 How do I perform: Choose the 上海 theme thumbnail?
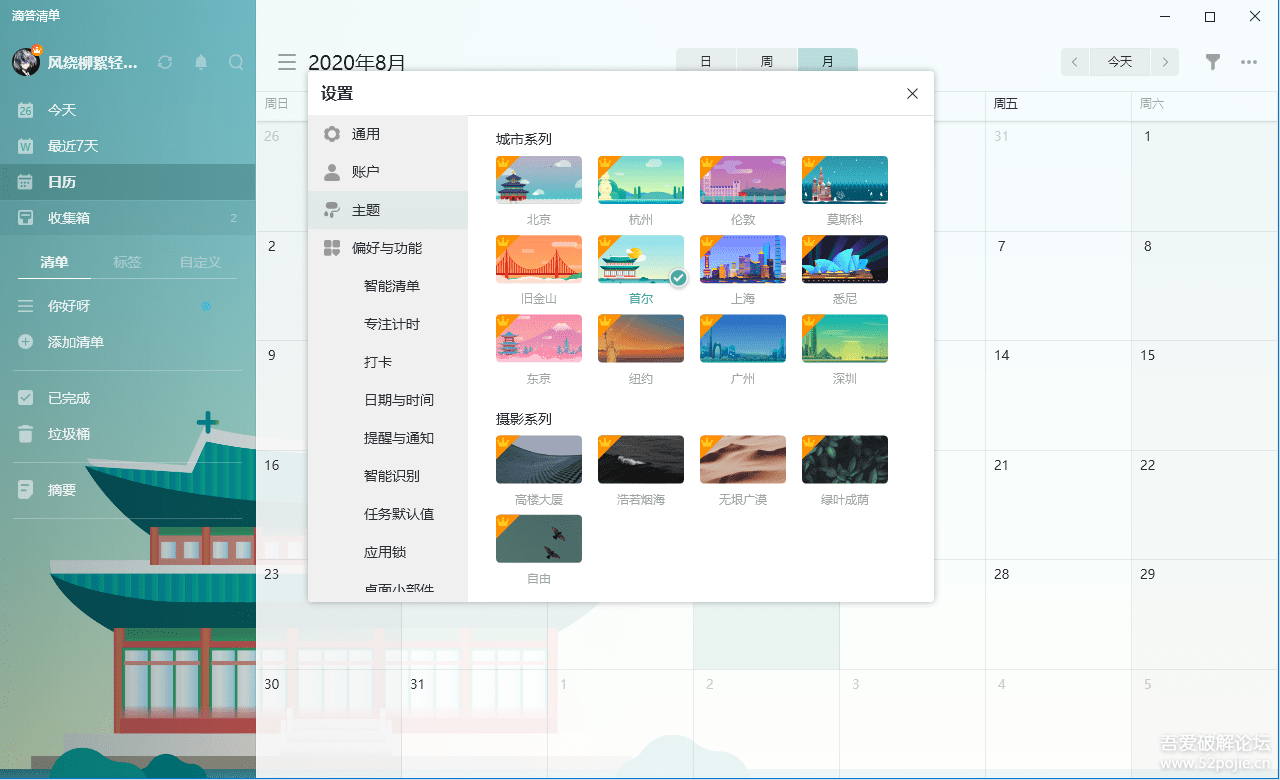click(743, 259)
